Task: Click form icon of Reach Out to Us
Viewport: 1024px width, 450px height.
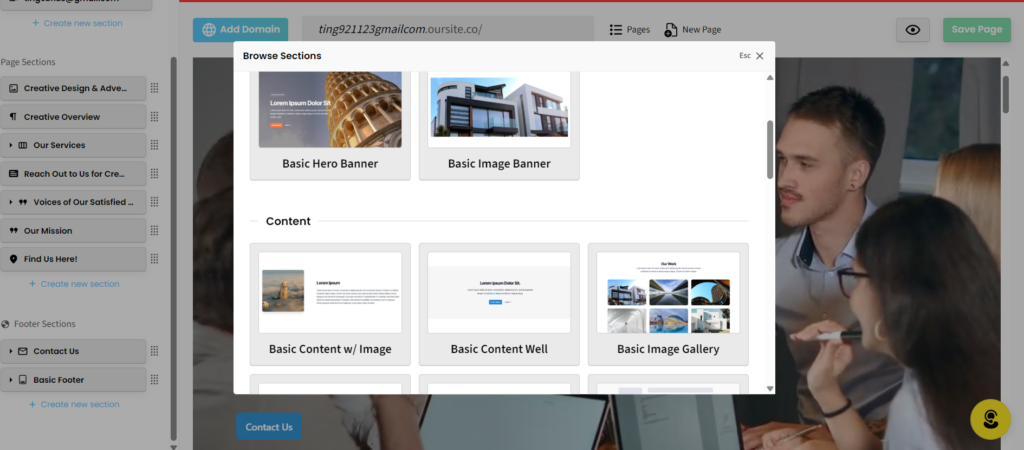Action: 14,174
